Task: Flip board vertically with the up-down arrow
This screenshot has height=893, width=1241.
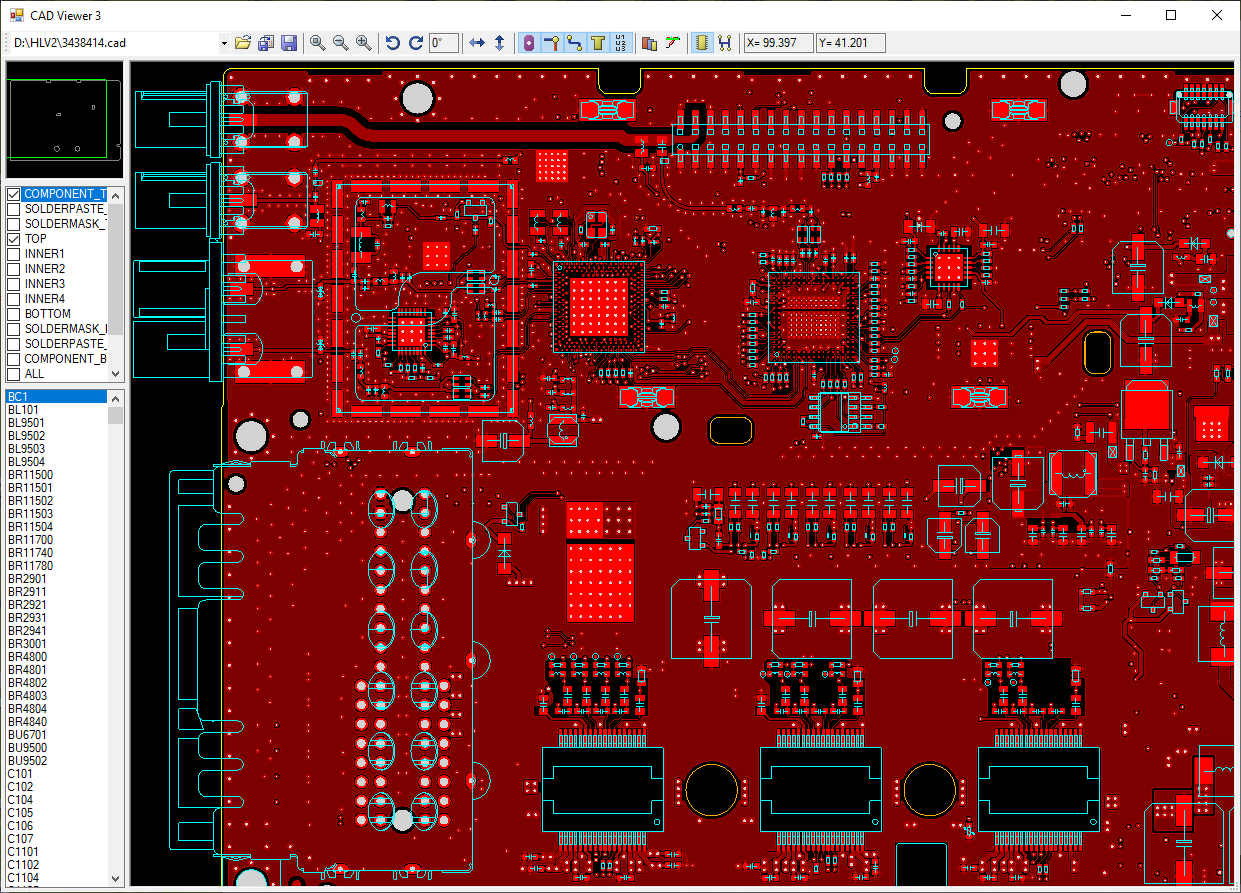Action: pos(500,43)
